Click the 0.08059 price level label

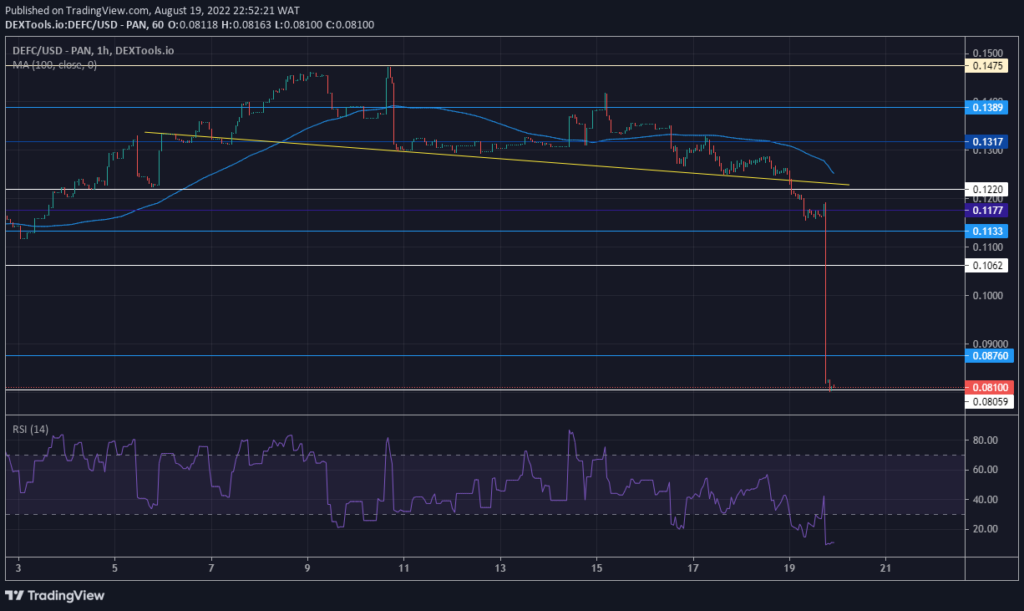tap(989, 401)
